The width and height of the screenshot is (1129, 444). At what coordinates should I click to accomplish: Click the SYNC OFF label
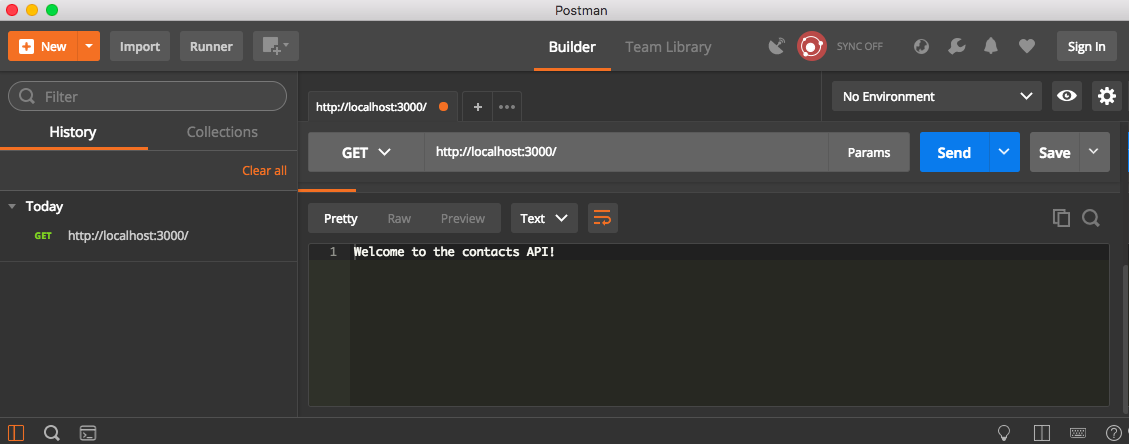point(859,47)
